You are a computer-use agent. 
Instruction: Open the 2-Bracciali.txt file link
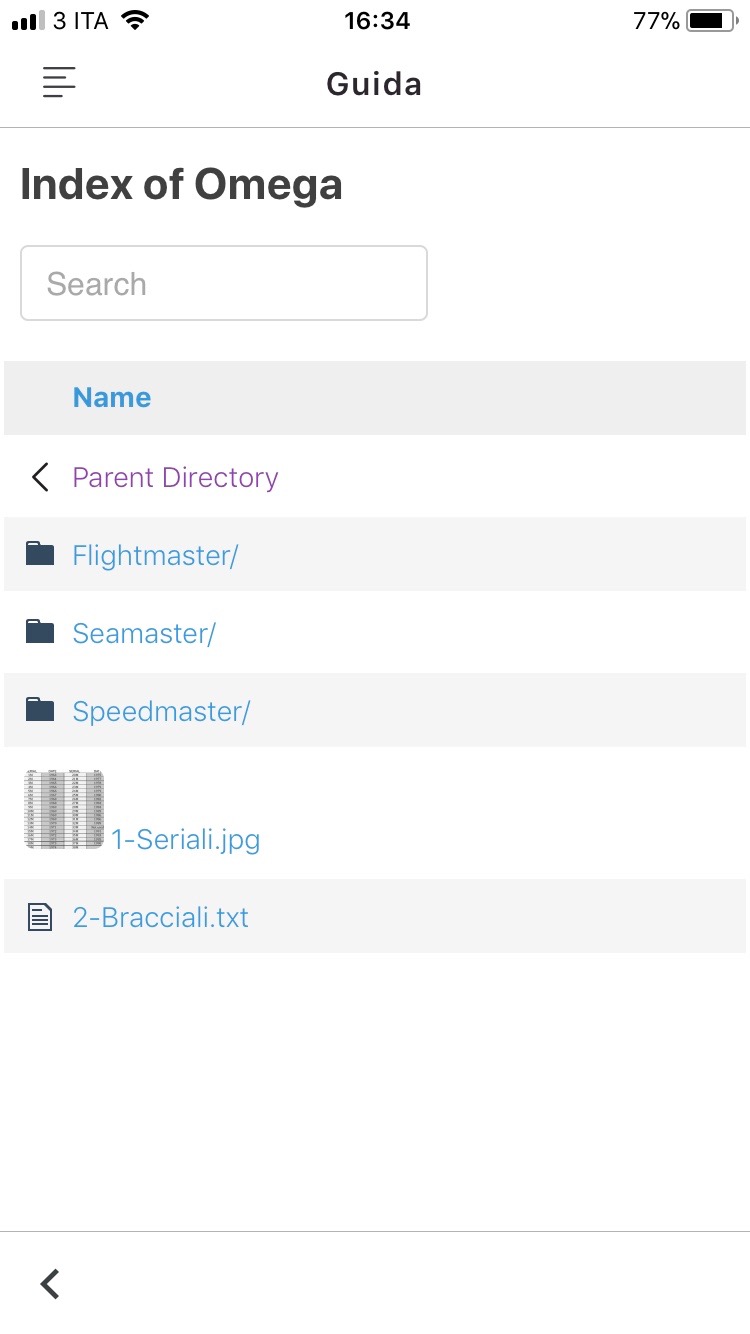point(161,917)
